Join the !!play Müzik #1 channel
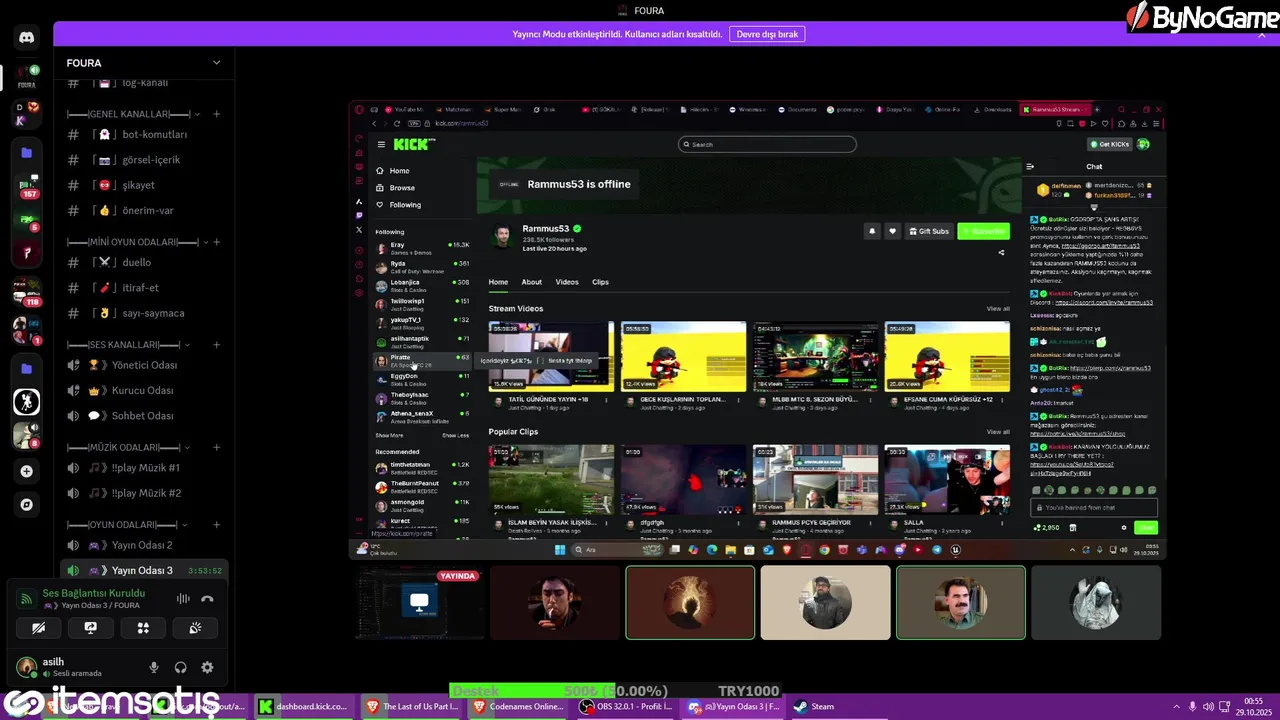The image size is (1280, 720). 144,468
